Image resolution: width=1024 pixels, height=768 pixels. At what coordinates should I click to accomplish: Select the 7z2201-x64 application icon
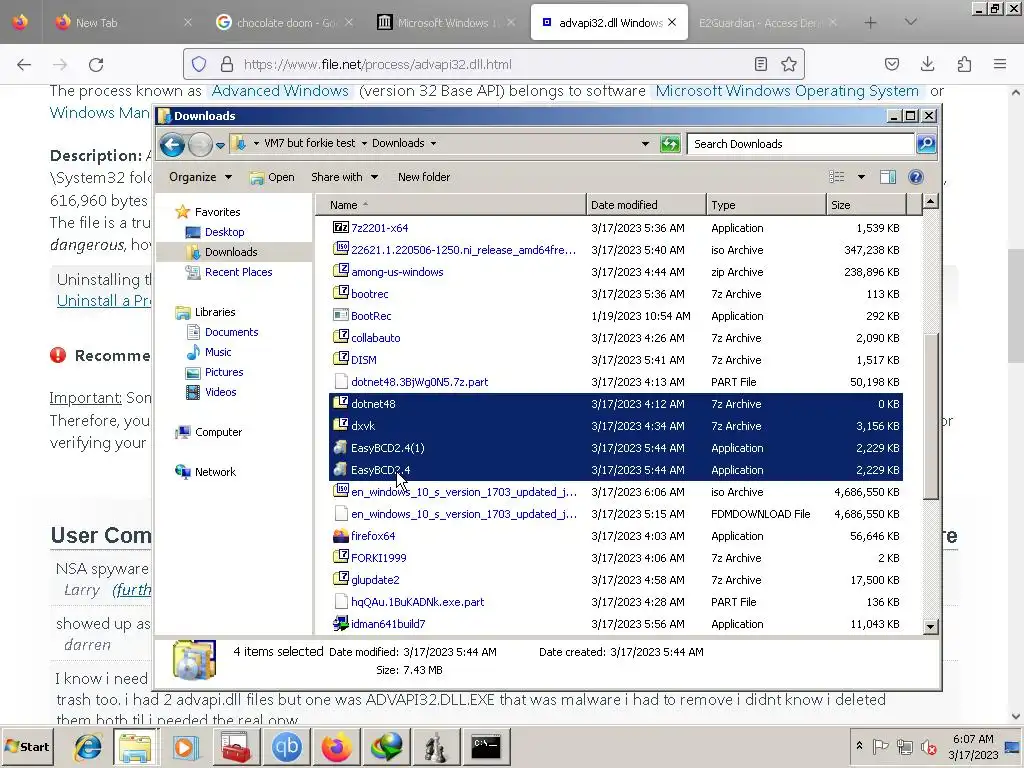[x=340, y=227]
